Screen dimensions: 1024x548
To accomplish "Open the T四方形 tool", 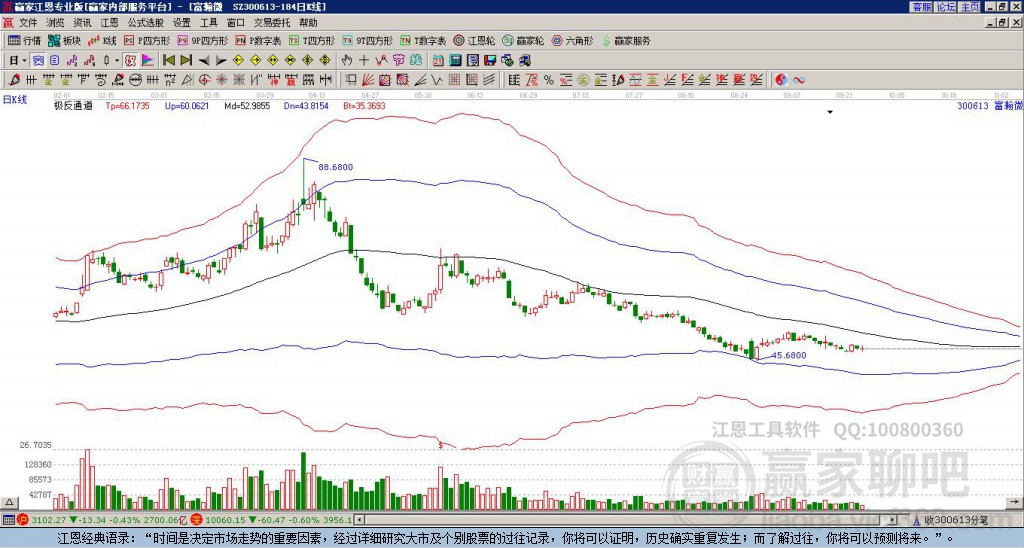I will tap(312, 40).
